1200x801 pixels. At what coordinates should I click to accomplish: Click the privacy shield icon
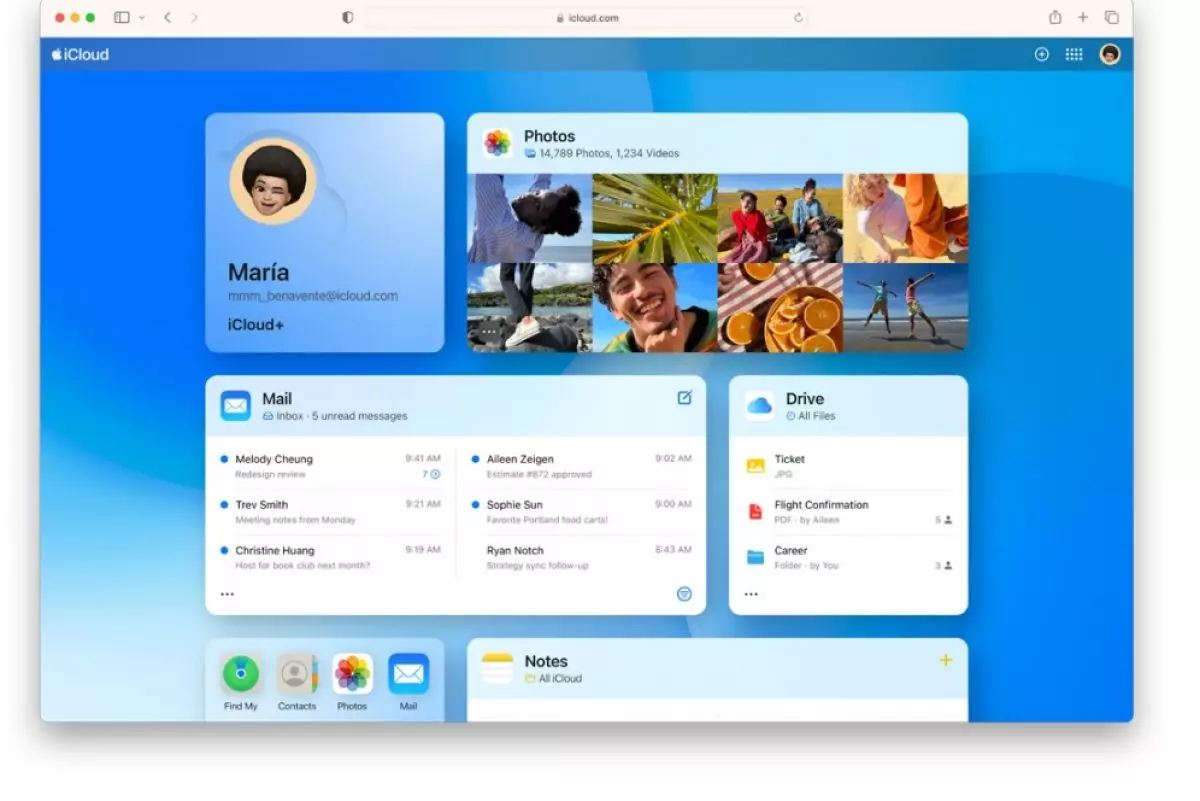tap(347, 17)
